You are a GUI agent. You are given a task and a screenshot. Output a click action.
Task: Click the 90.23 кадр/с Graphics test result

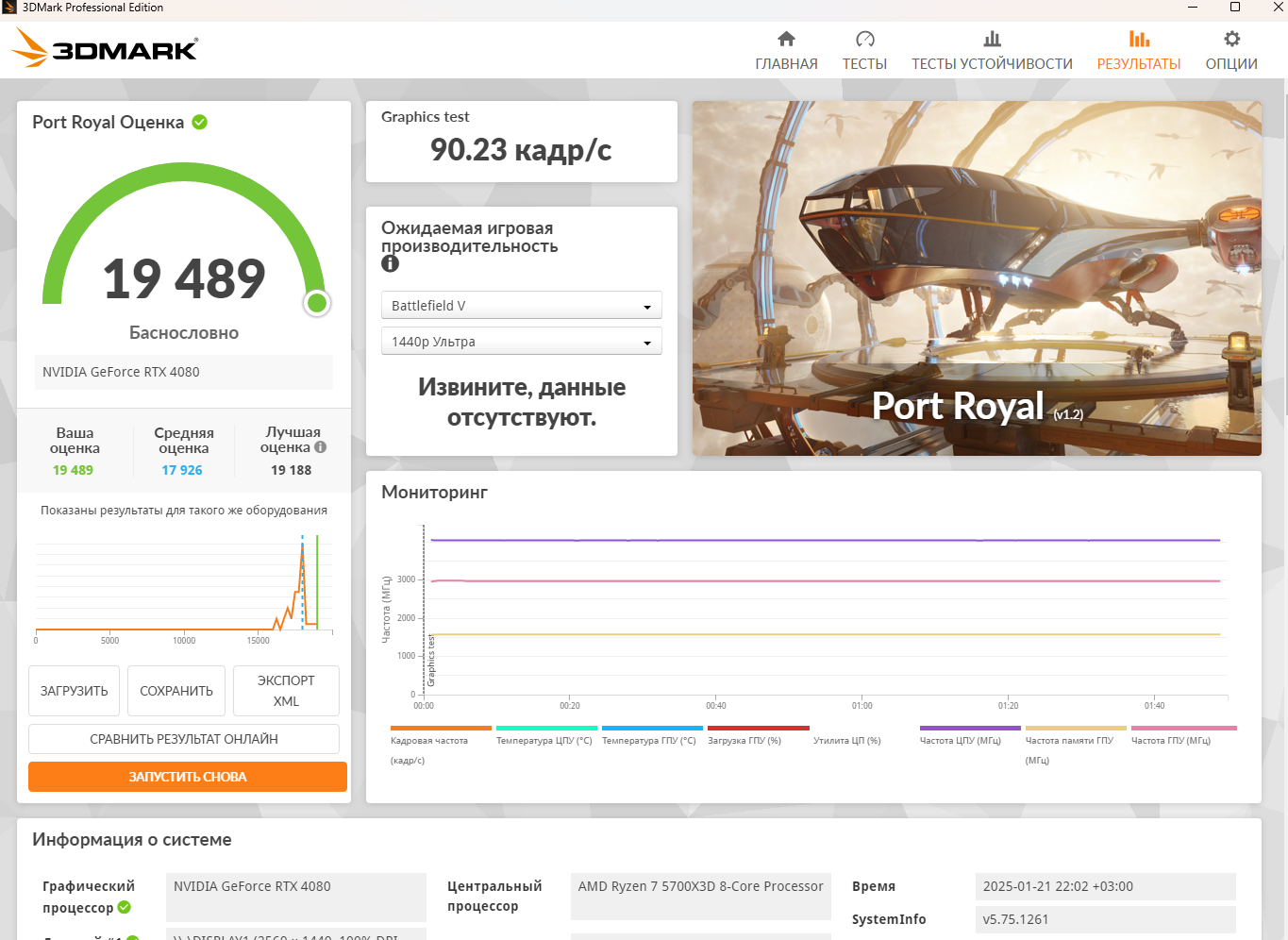click(x=521, y=150)
